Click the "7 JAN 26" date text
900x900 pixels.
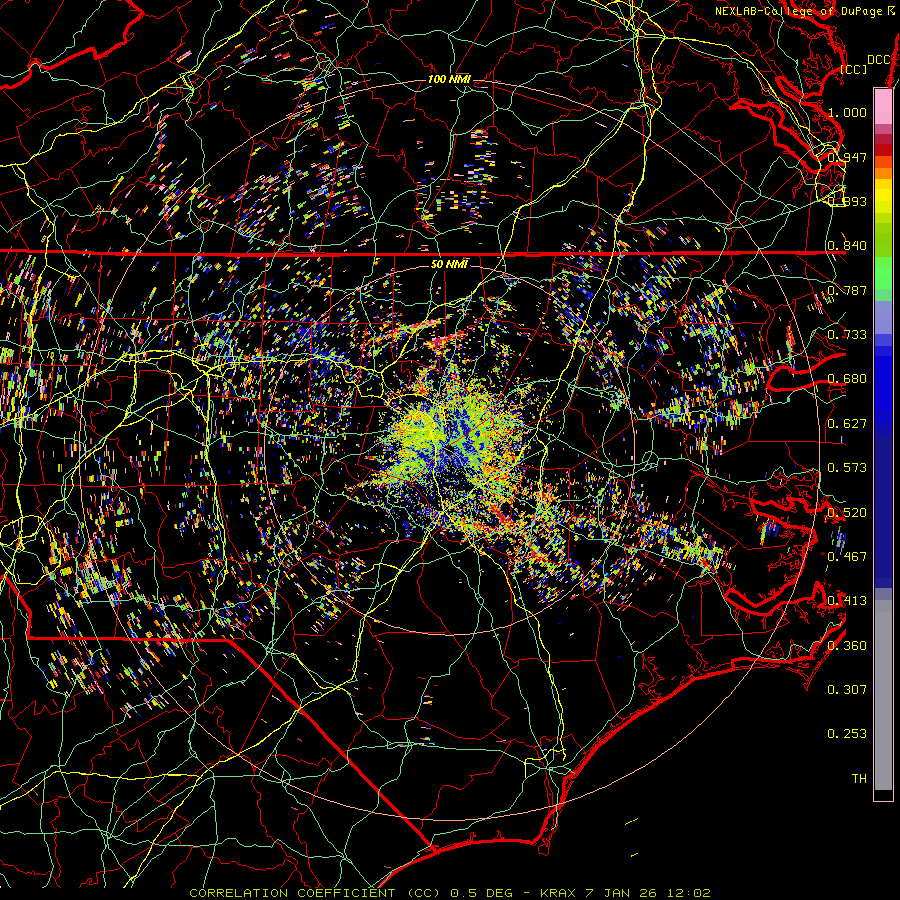(x=620, y=893)
